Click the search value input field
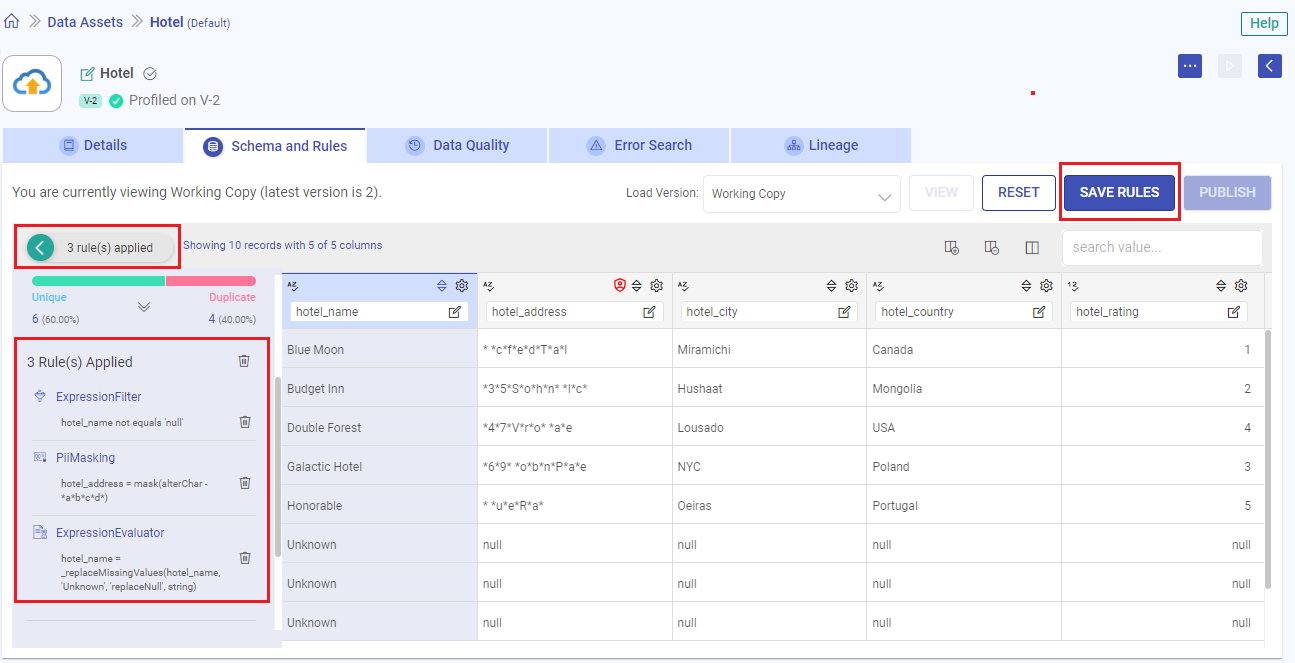 1160,248
